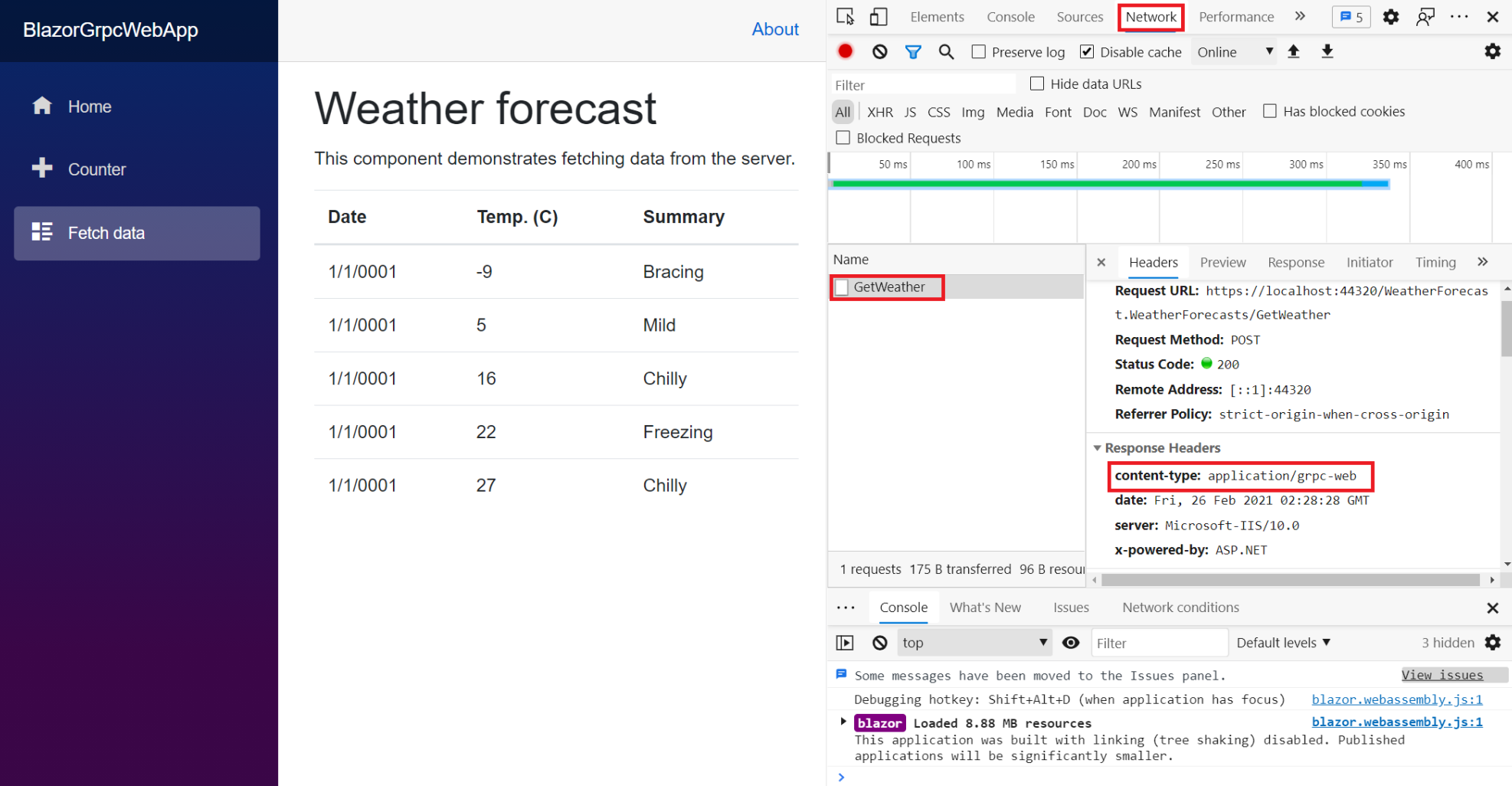The height and width of the screenshot is (786, 1512).
Task: Click the network Filter text field
Action: tap(922, 84)
